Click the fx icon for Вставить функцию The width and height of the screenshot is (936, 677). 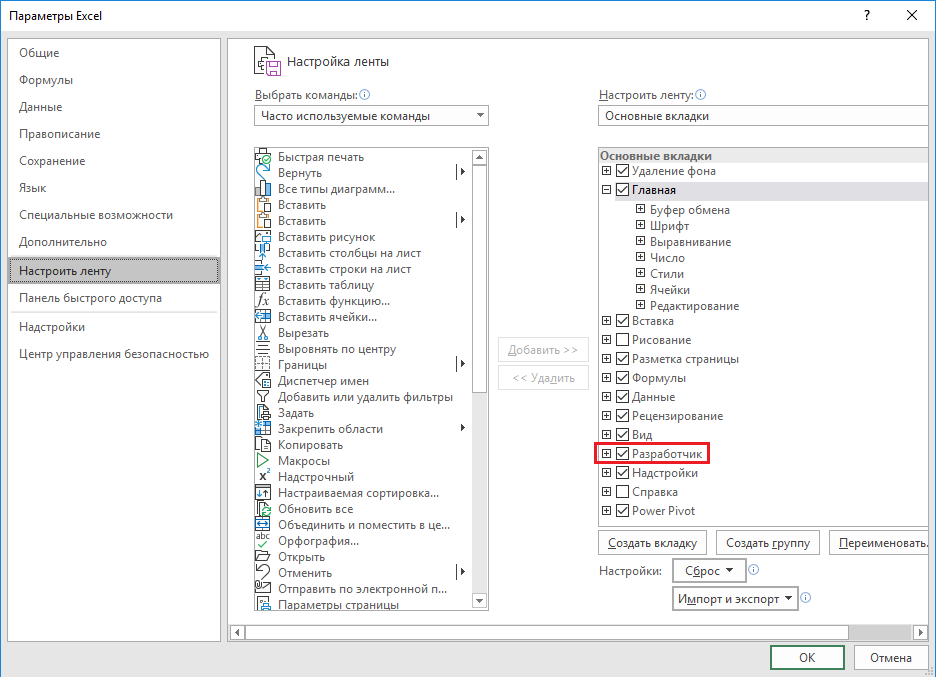[x=263, y=301]
